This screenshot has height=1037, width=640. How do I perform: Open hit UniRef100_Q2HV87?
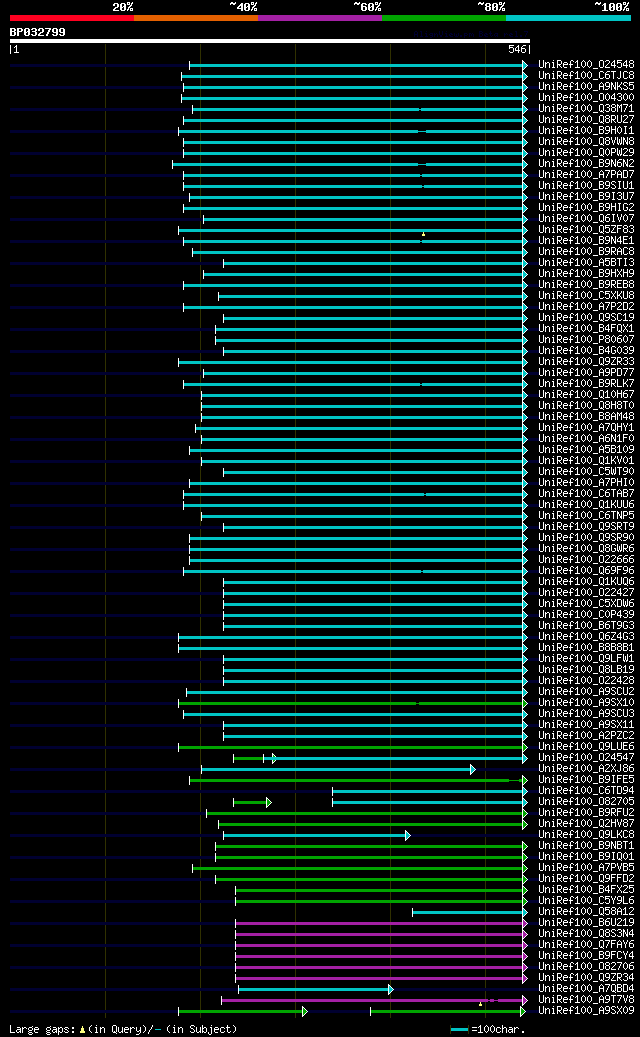click(586, 823)
